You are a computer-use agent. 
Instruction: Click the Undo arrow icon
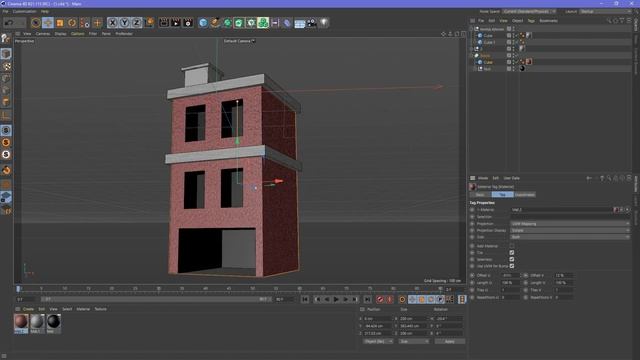[x=9, y=22]
